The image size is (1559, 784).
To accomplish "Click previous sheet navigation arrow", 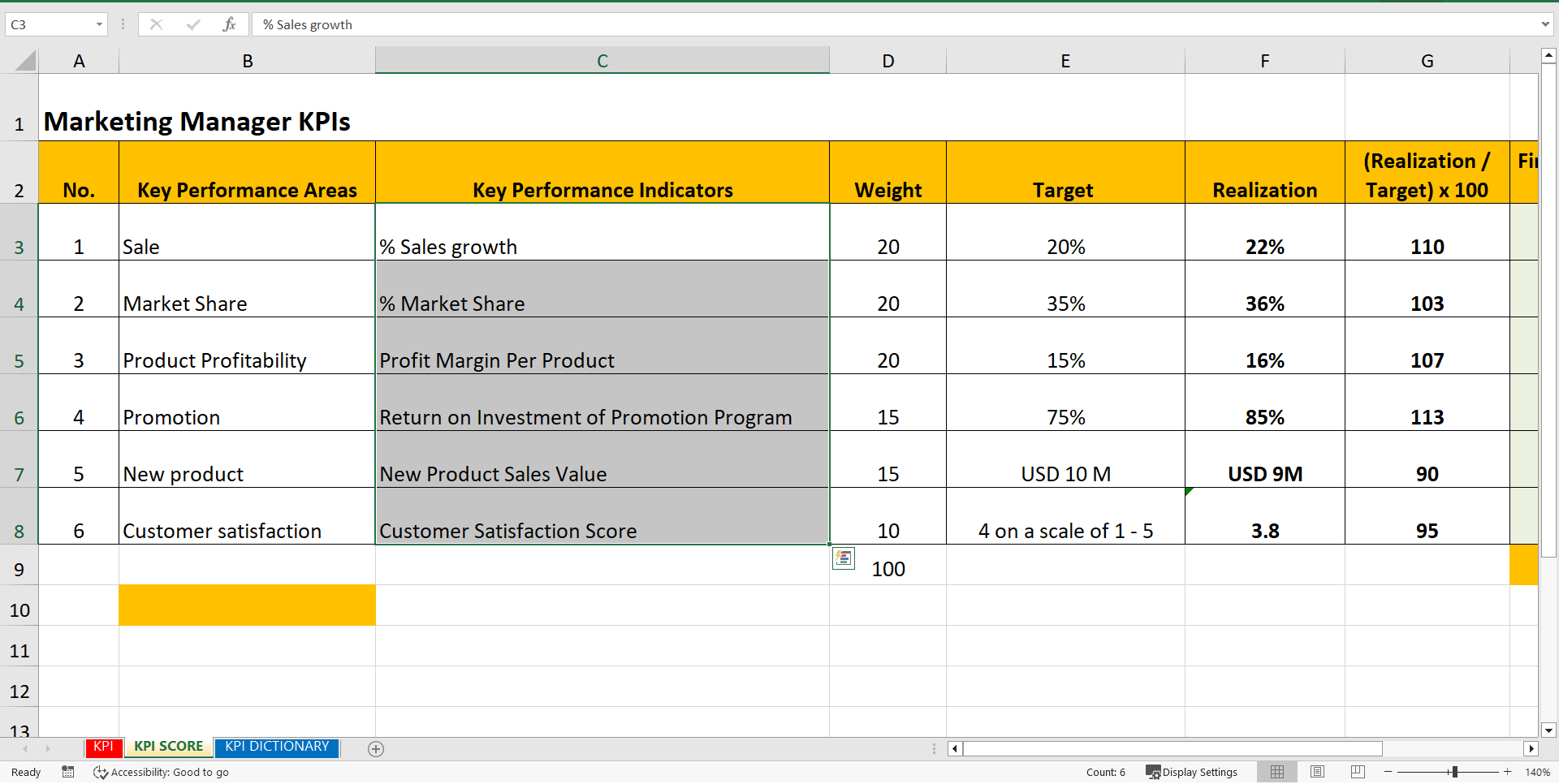I will (25, 748).
